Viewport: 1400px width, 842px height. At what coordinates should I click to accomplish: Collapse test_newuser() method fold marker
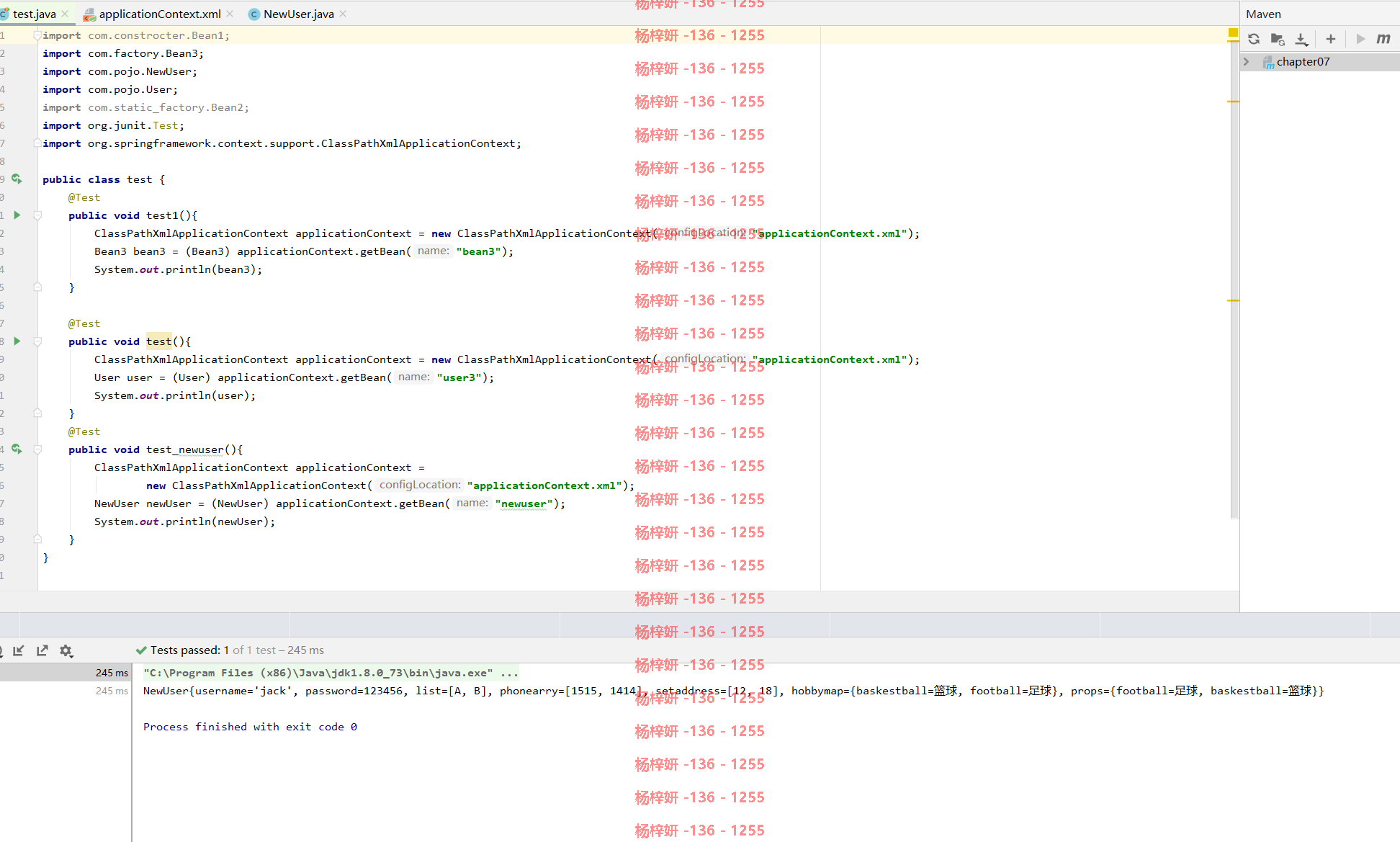37,449
